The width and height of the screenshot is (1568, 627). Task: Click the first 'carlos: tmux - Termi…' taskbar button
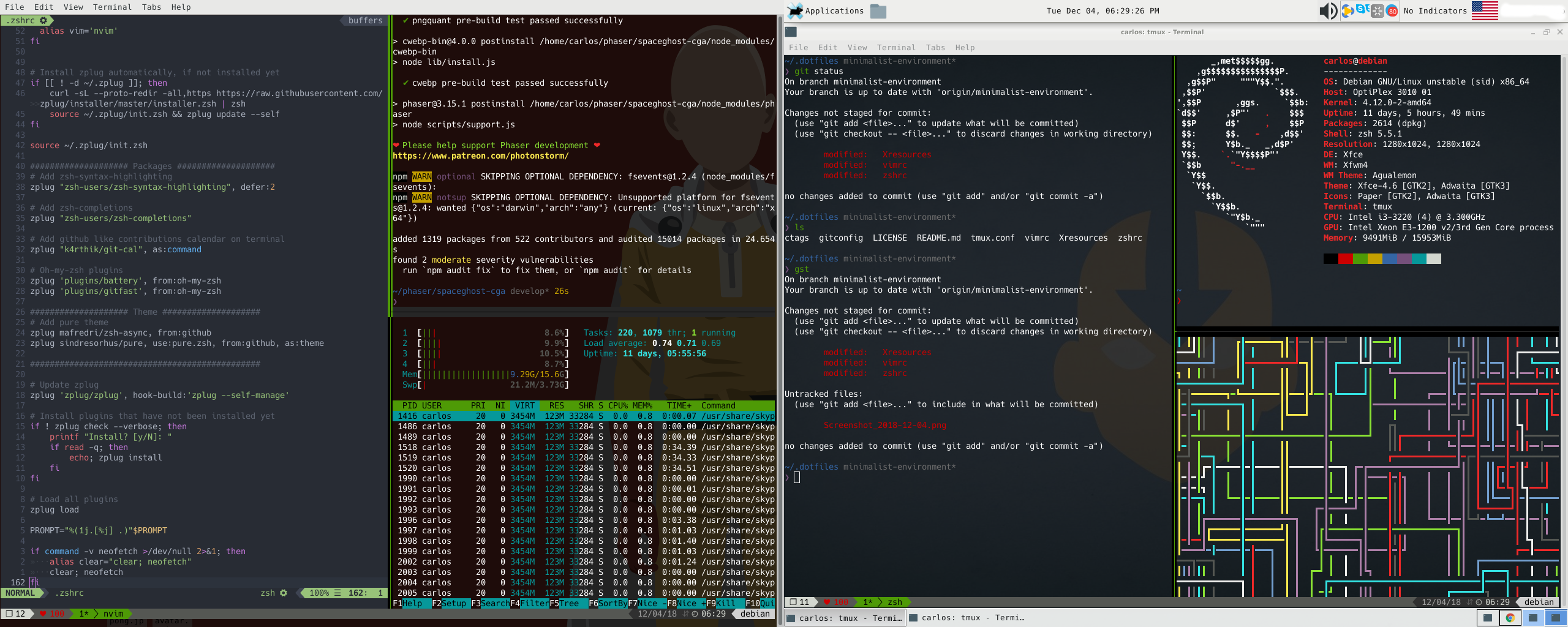point(845,618)
